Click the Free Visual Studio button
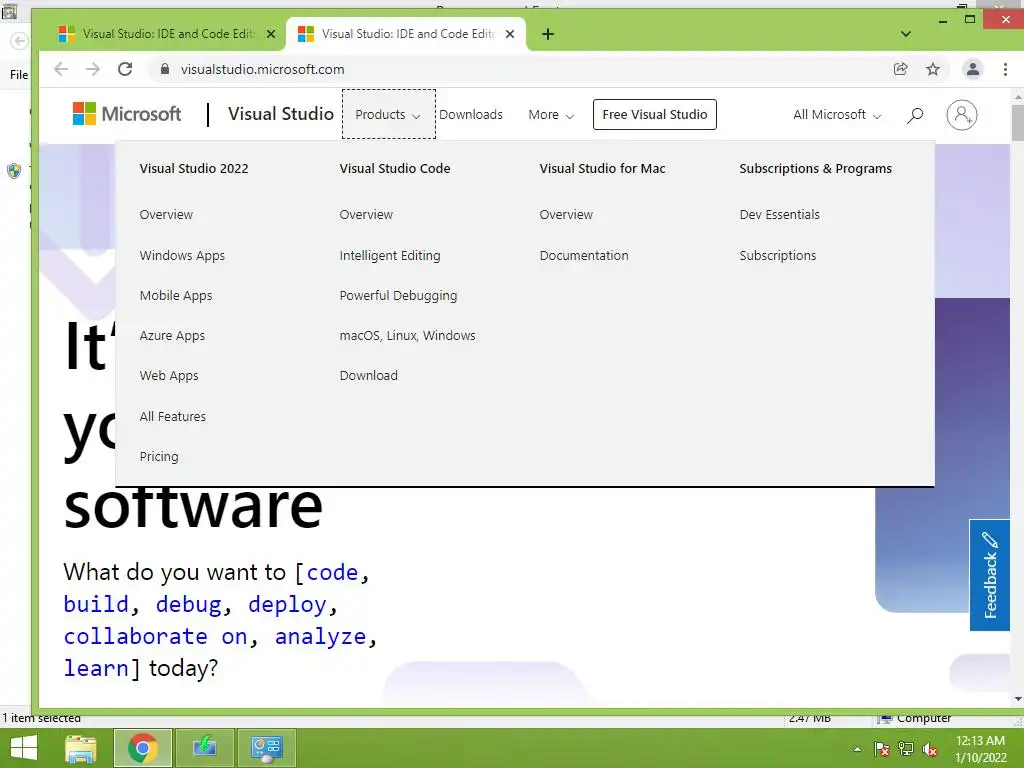 [x=654, y=114]
